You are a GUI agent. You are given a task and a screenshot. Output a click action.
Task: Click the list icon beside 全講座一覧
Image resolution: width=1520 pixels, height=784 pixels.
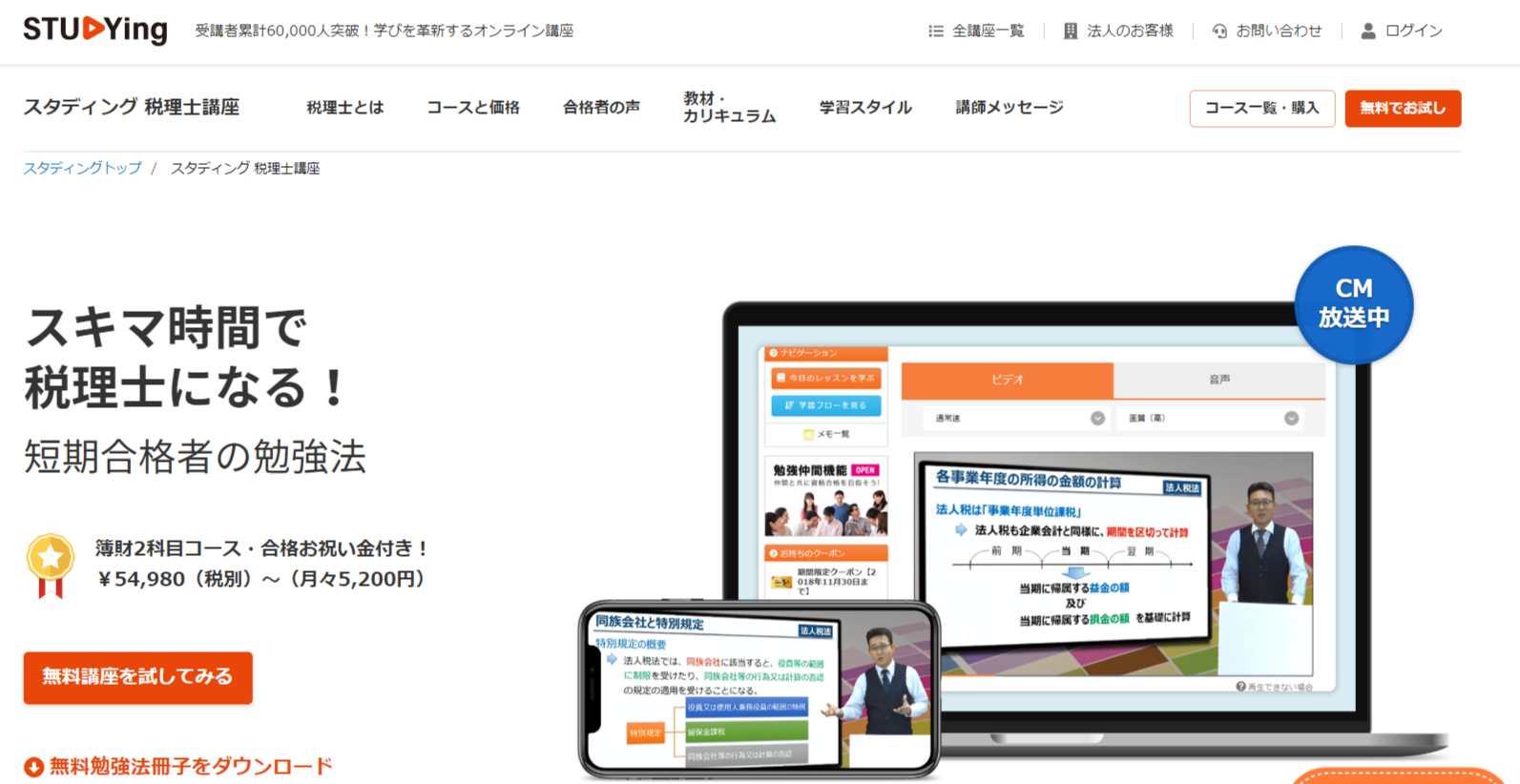click(x=936, y=31)
